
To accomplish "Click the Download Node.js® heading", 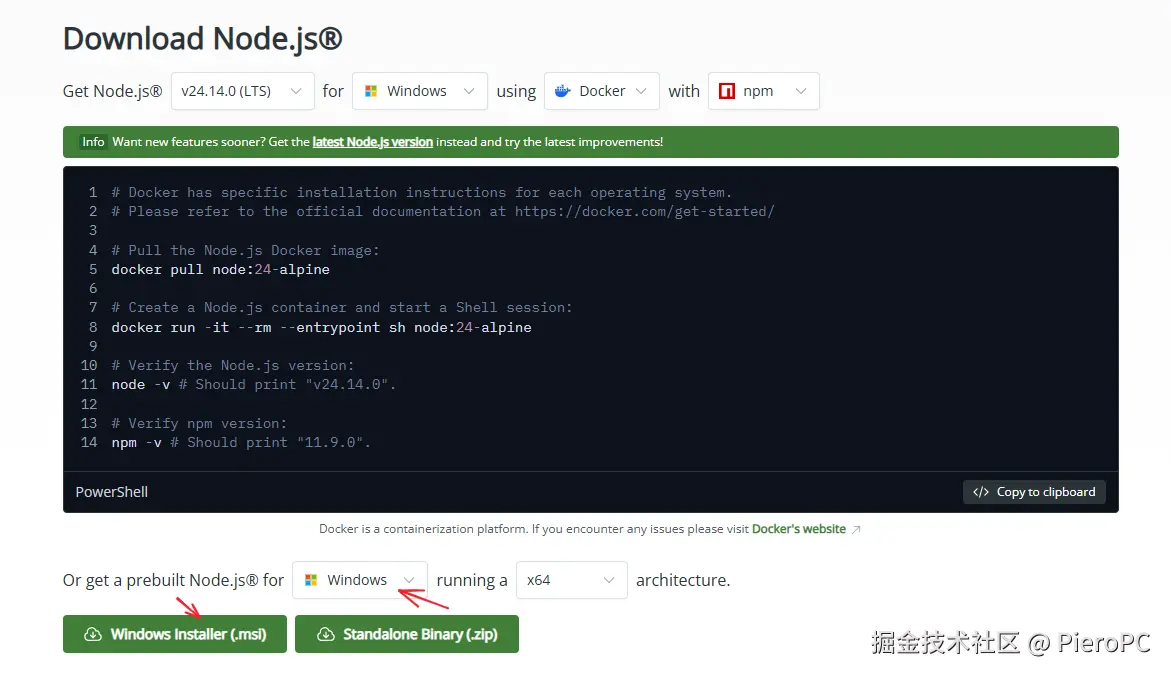I will [202, 39].
